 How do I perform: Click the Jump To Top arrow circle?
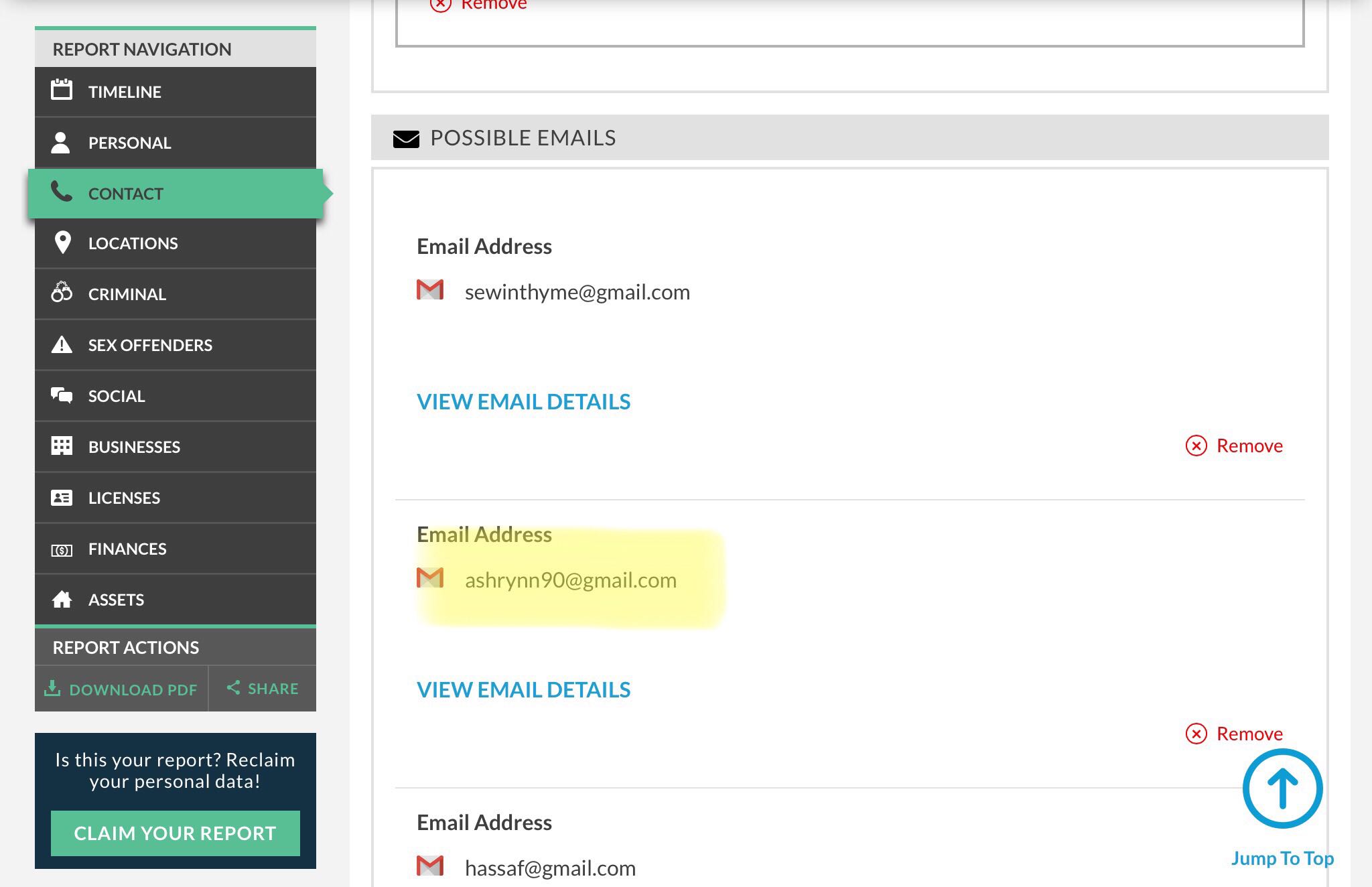coord(1282,789)
